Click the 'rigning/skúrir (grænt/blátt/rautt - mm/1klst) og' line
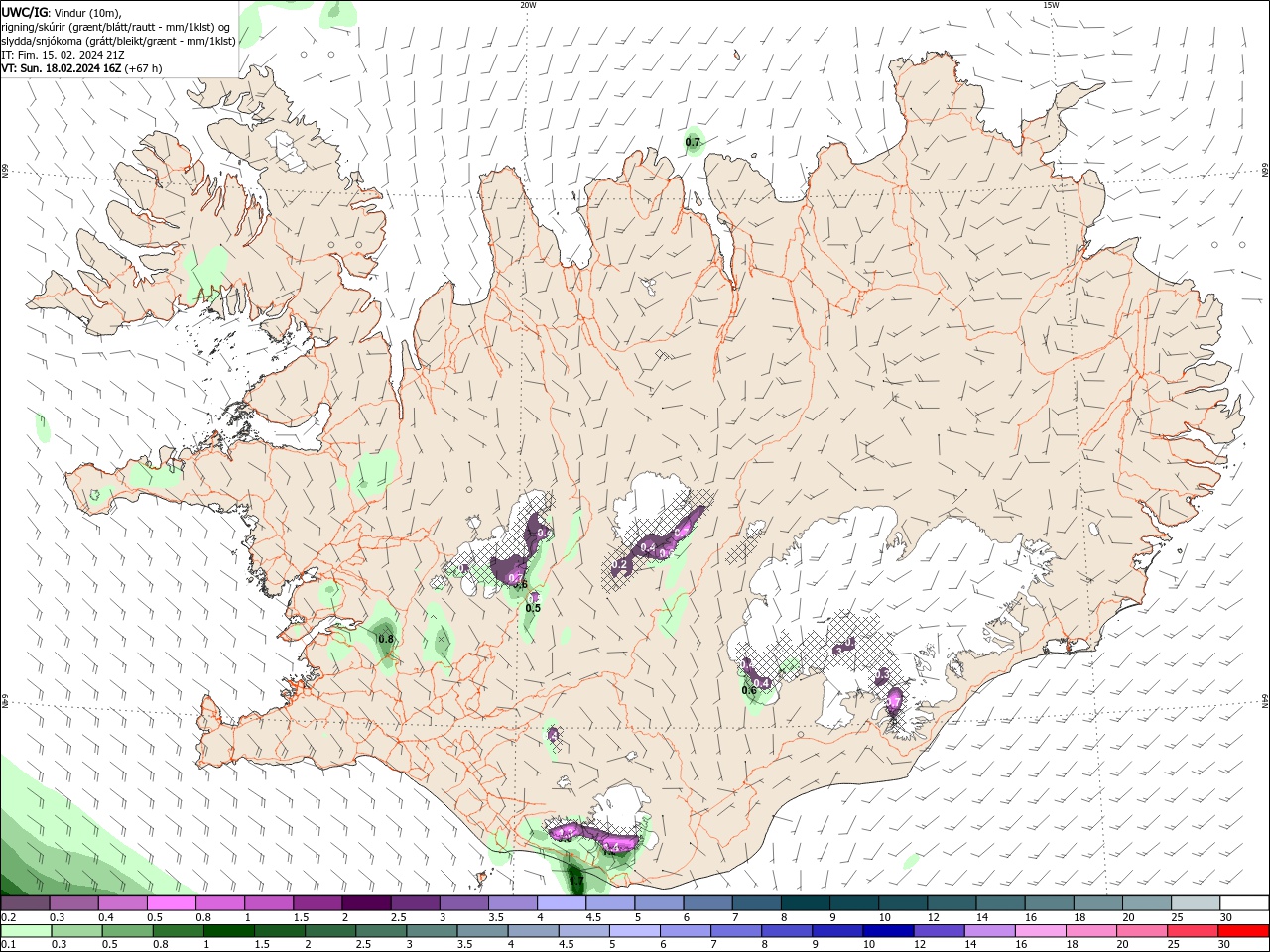This screenshot has width=1270, height=952. click(116, 27)
